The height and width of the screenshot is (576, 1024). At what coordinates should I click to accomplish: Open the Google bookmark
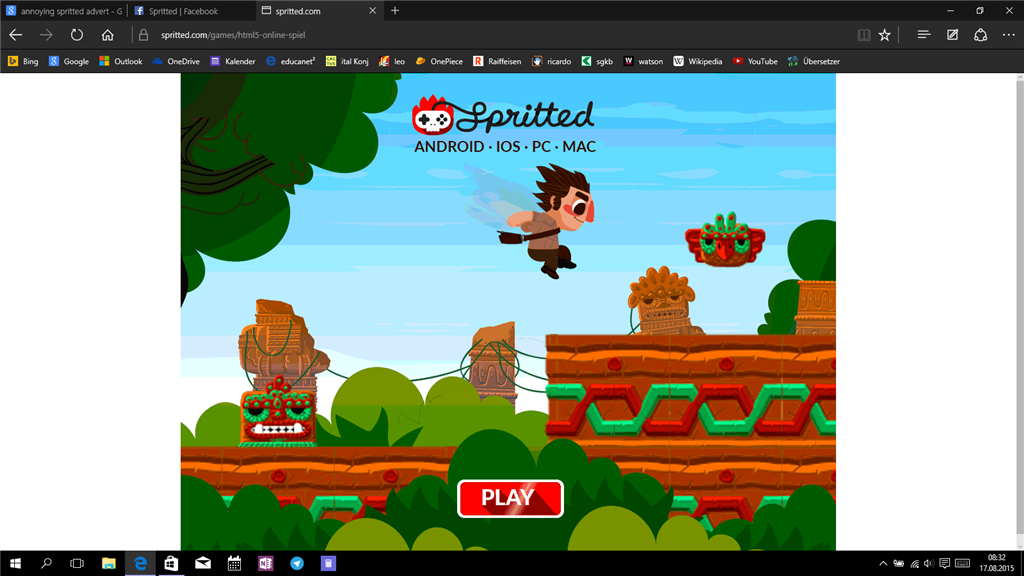69,61
